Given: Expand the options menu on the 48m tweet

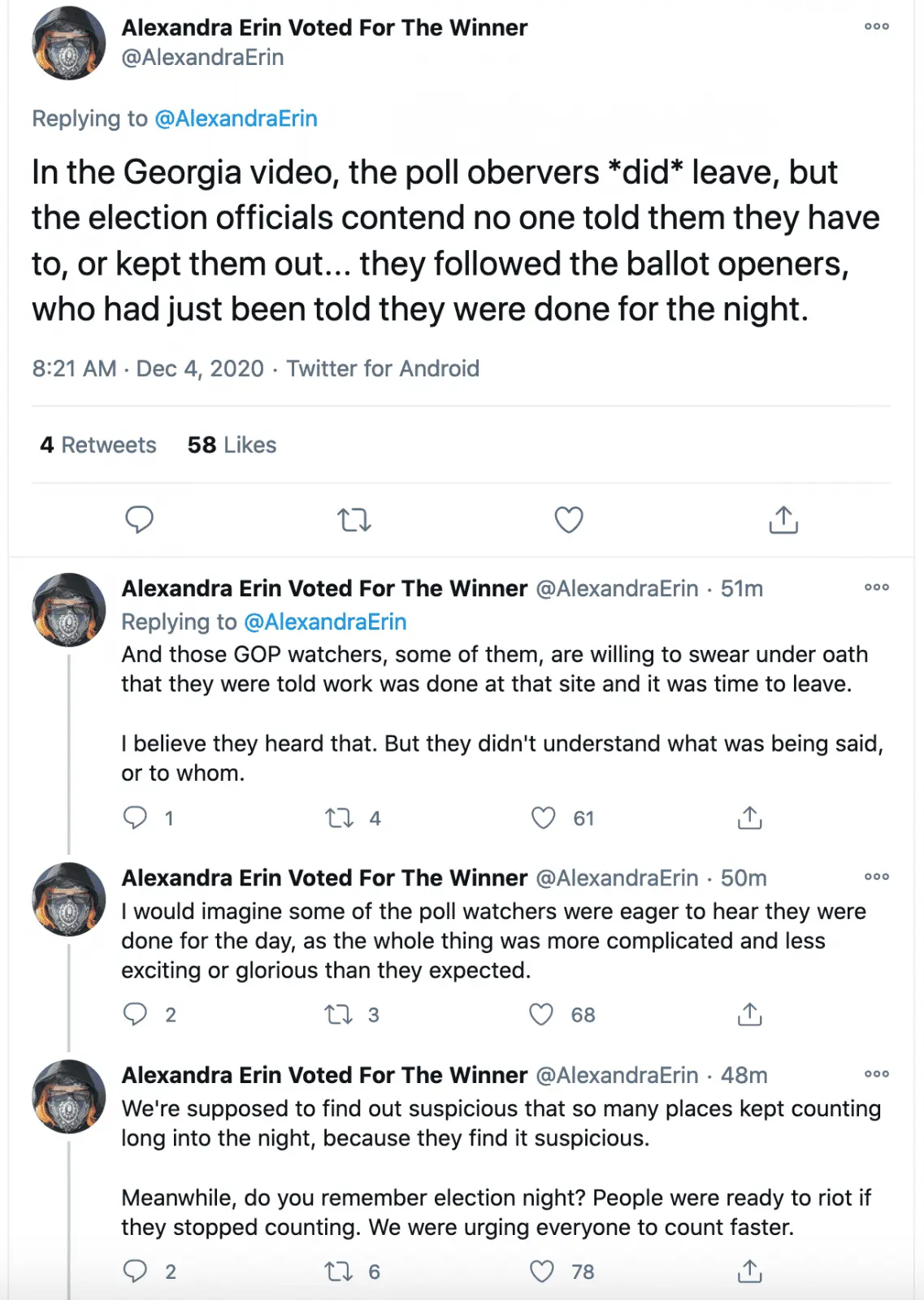Looking at the screenshot, I should (x=877, y=1074).
